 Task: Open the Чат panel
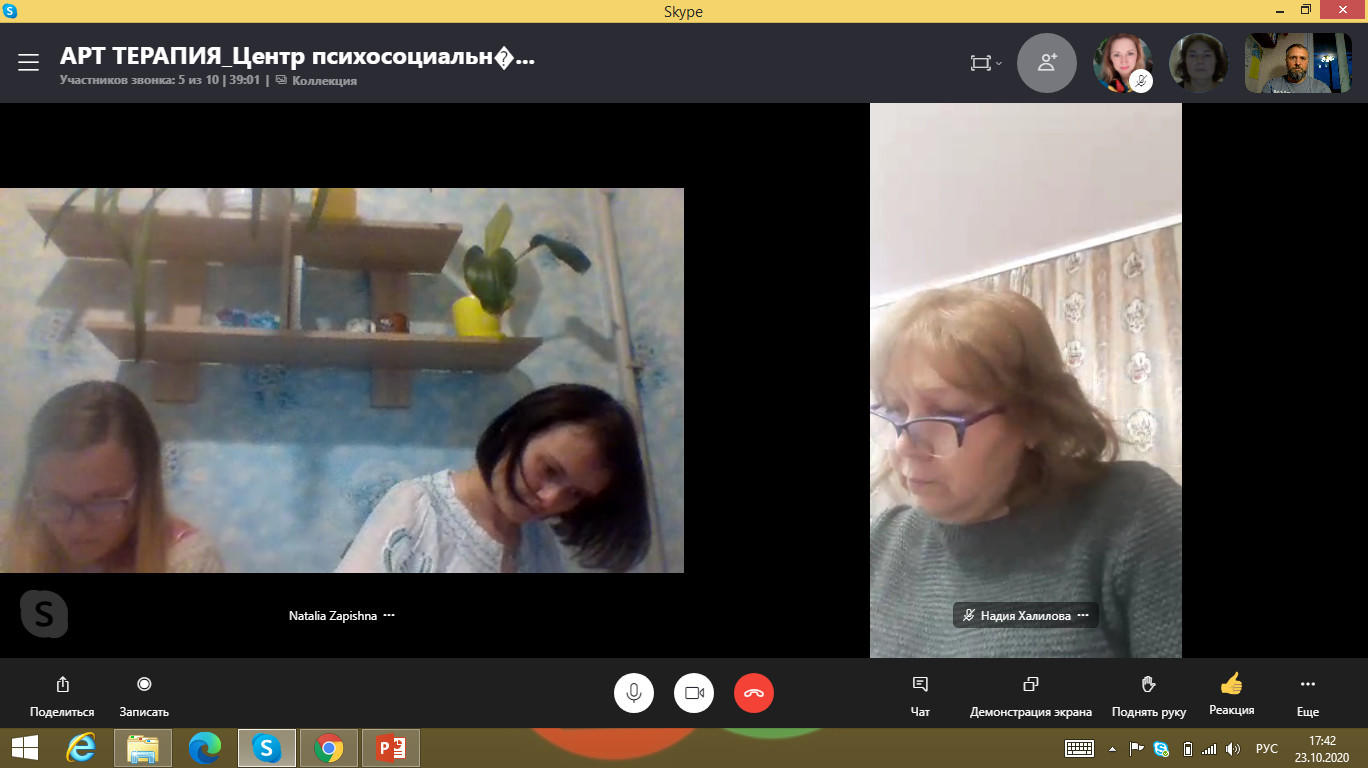920,696
